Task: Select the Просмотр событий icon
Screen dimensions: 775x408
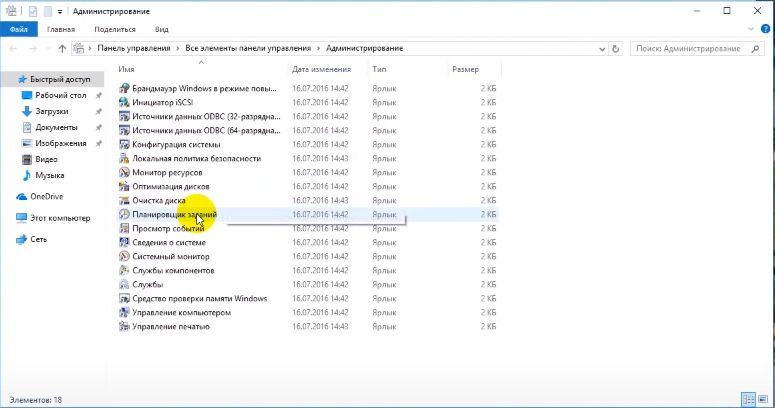Action: point(124,228)
